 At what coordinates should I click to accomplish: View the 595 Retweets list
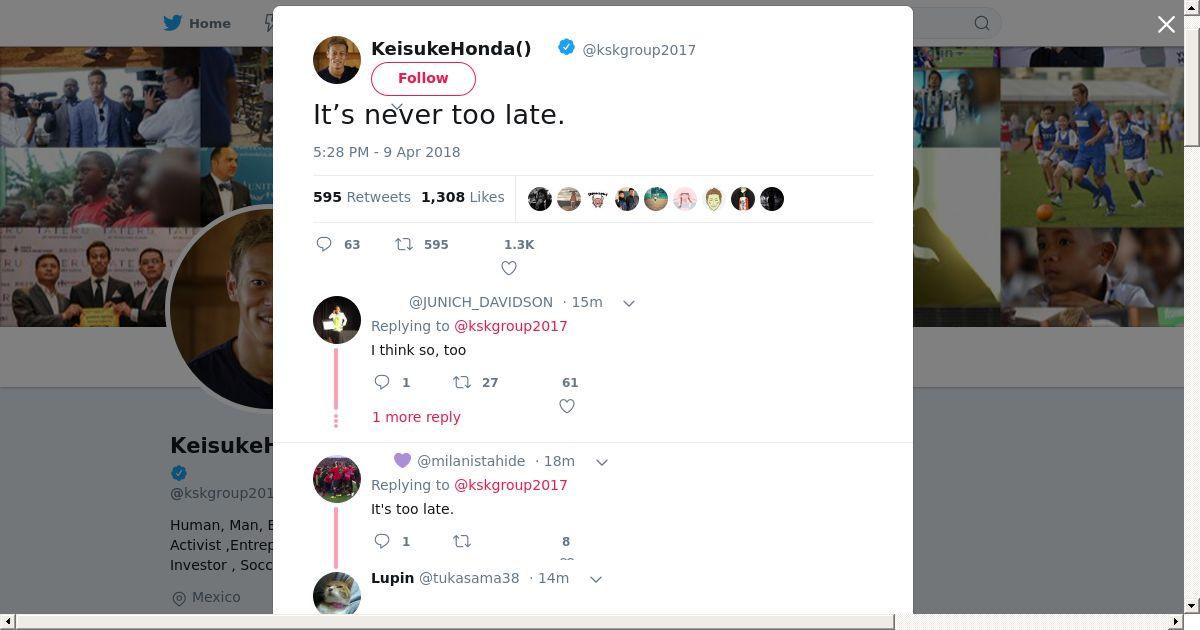[362, 197]
